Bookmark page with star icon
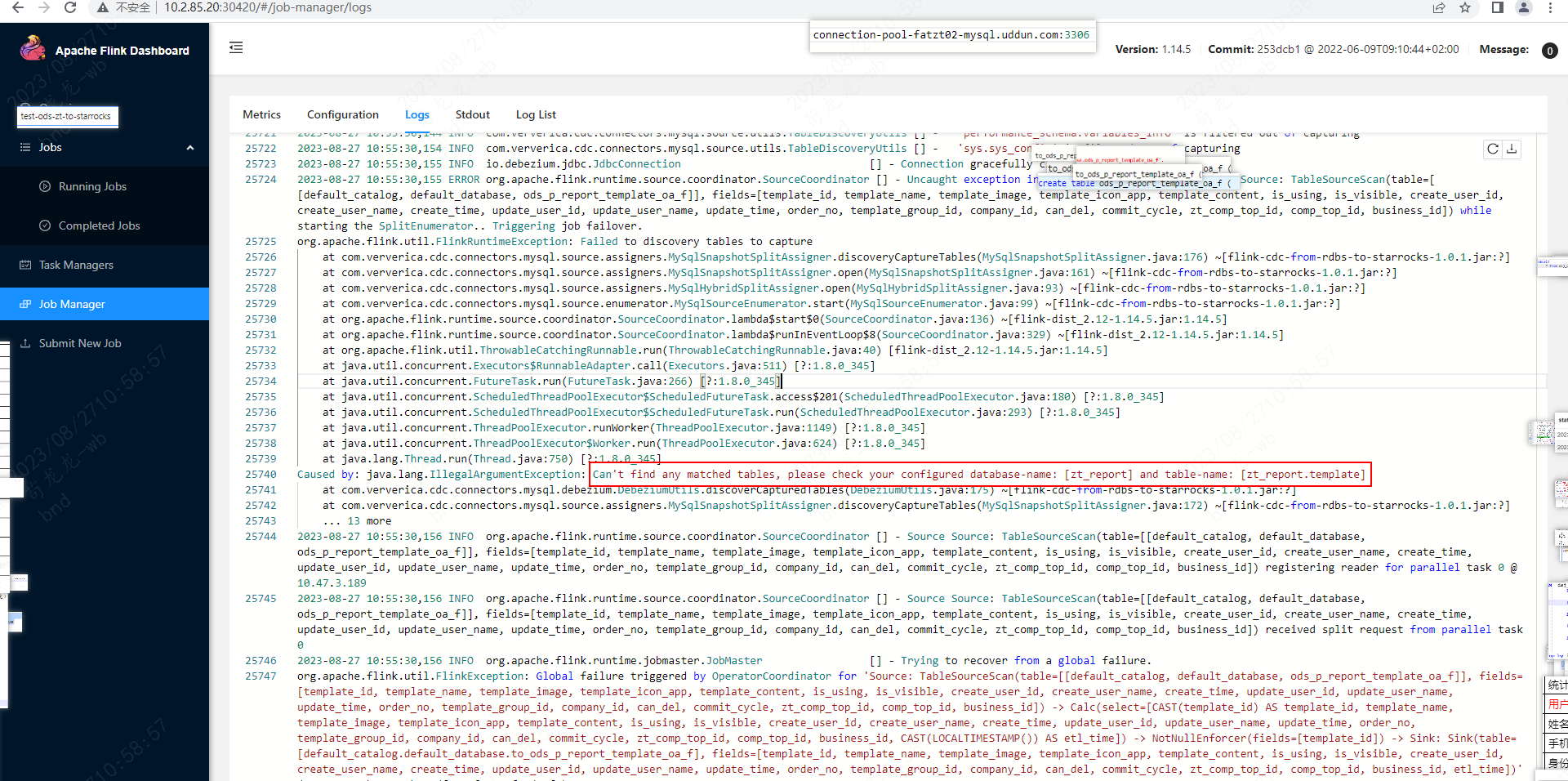Image resolution: width=1568 pixels, height=781 pixels. [1465, 7]
